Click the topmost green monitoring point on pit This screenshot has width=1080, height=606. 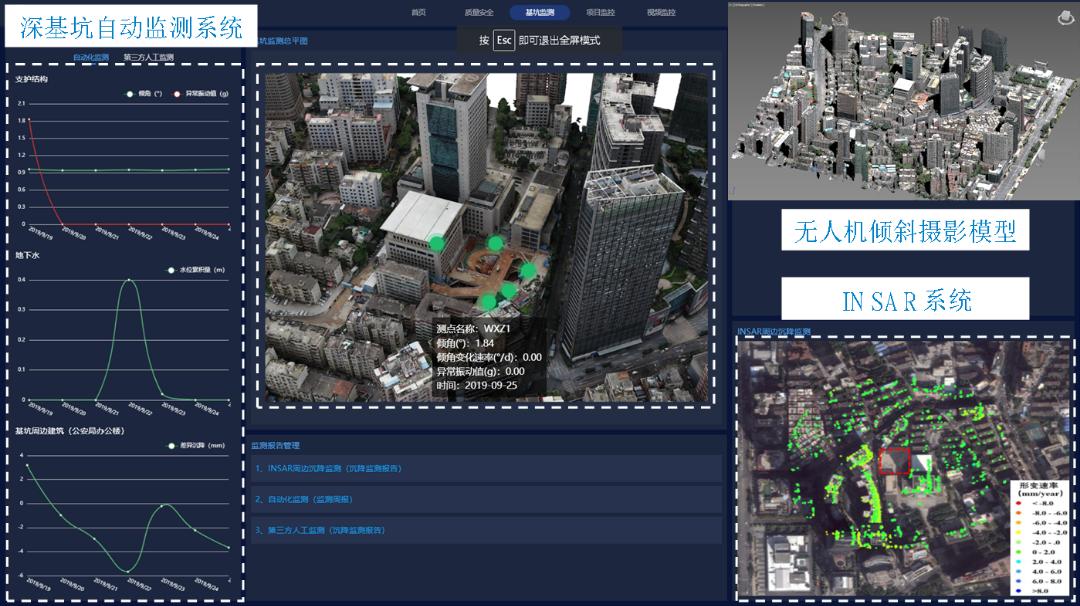coord(494,242)
